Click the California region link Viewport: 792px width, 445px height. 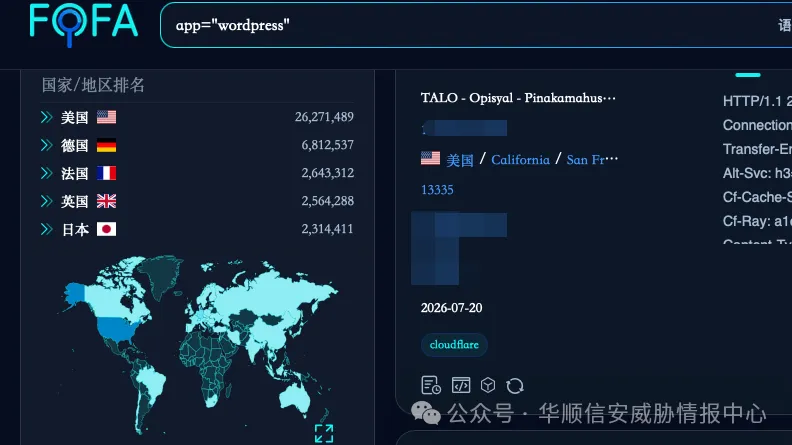tap(520, 160)
